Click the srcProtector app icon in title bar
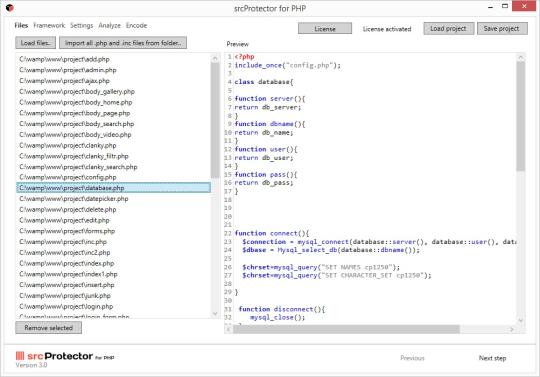 click(x=10, y=7)
